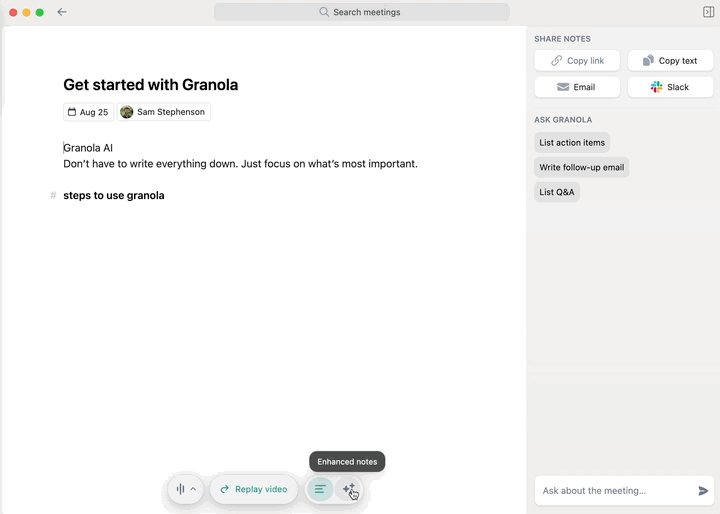Viewport: 720px width, 514px height.
Task: Go back using the left arrow
Action: point(62,12)
